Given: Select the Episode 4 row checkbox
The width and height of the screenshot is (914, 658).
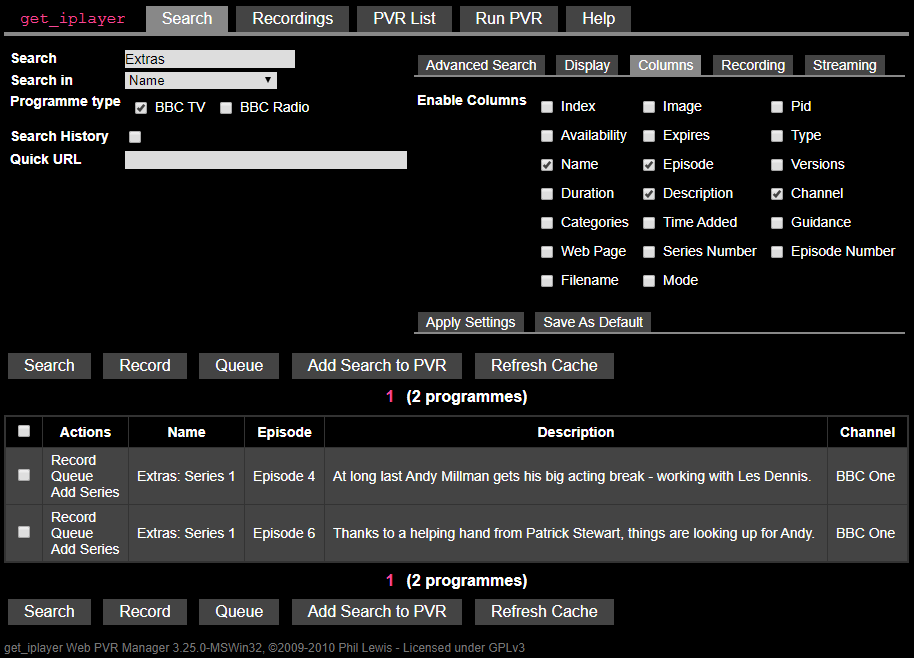Looking at the screenshot, I should [x=24, y=476].
